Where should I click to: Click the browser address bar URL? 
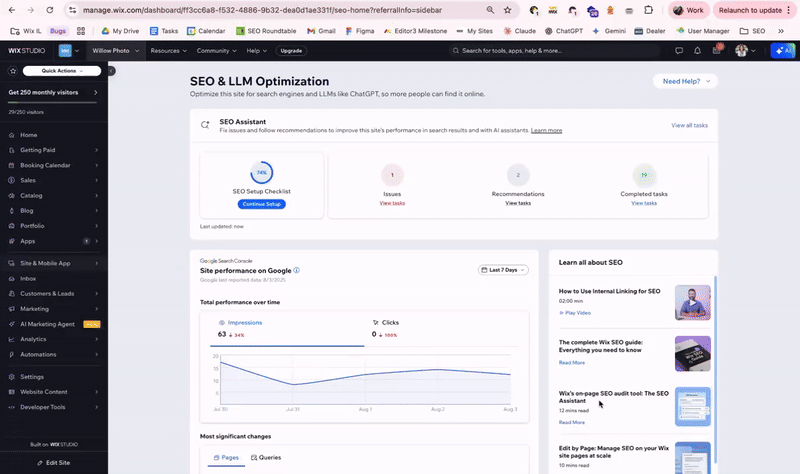pyautogui.click(x=262, y=10)
